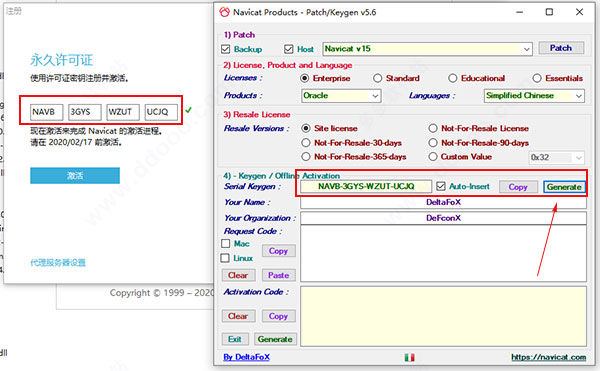
Task: Click the NAVB license key field
Action: click(x=46, y=112)
